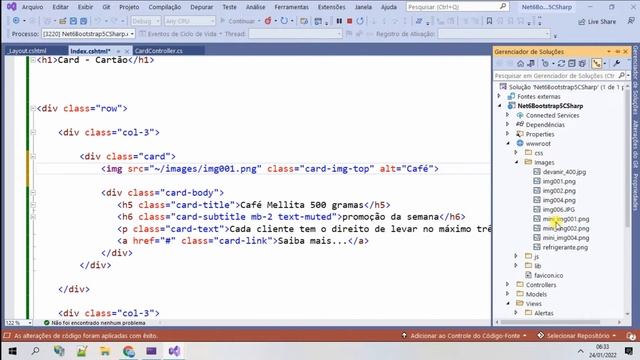Open the Depurar menu
Viewport: 640px width, 360px height.
point(202,7)
